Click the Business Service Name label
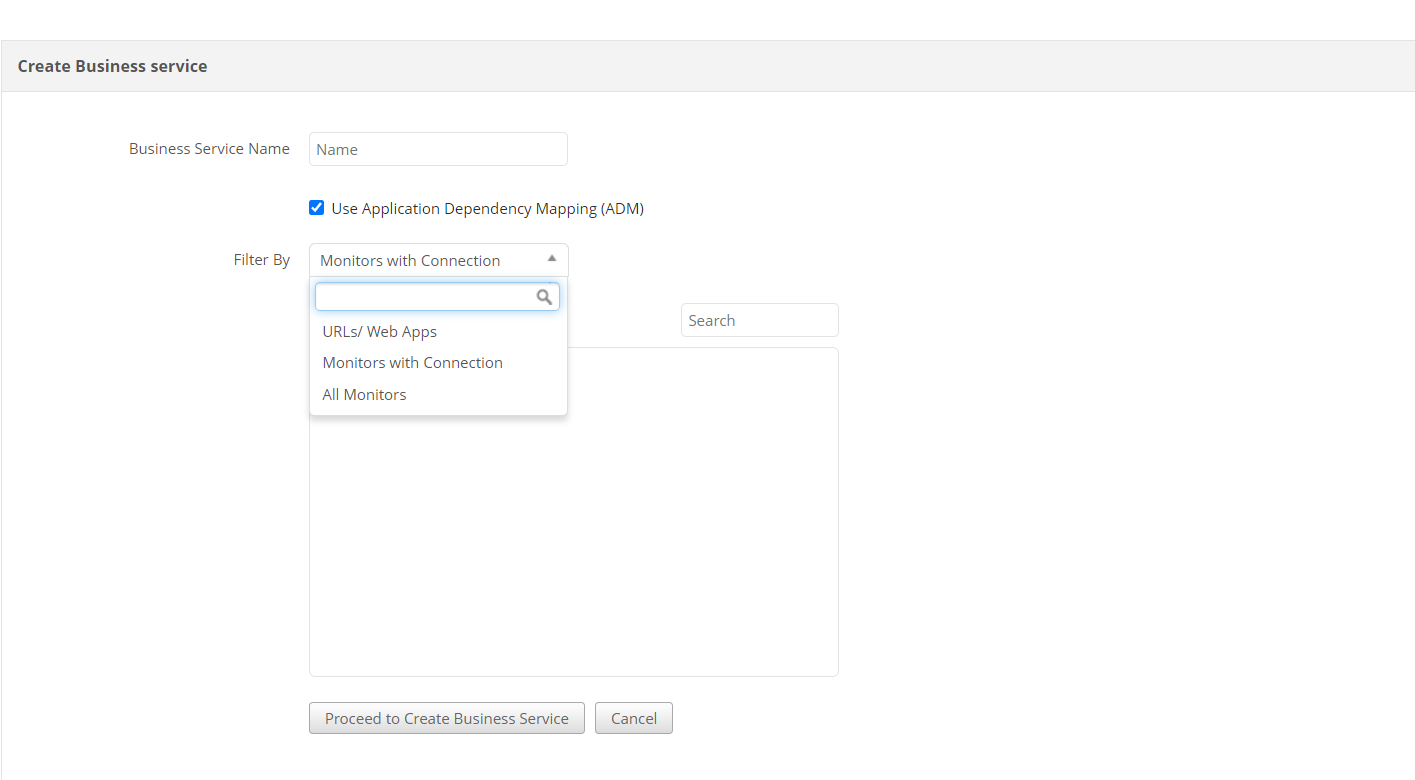 tap(209, 149)
